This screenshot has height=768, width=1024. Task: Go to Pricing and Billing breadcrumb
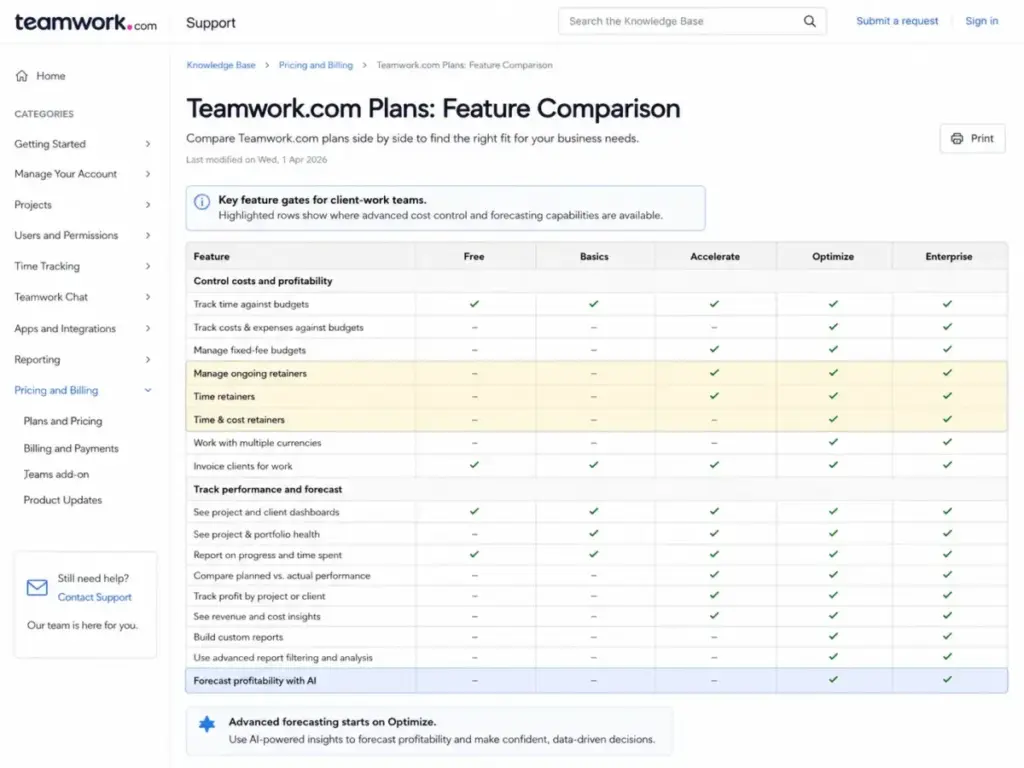pos(315,65)
